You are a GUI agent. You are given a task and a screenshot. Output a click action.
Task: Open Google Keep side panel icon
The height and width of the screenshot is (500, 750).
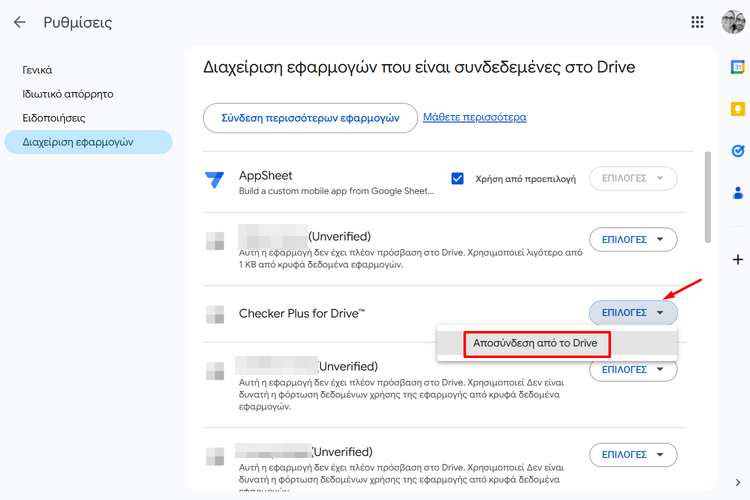click(738, 109)
